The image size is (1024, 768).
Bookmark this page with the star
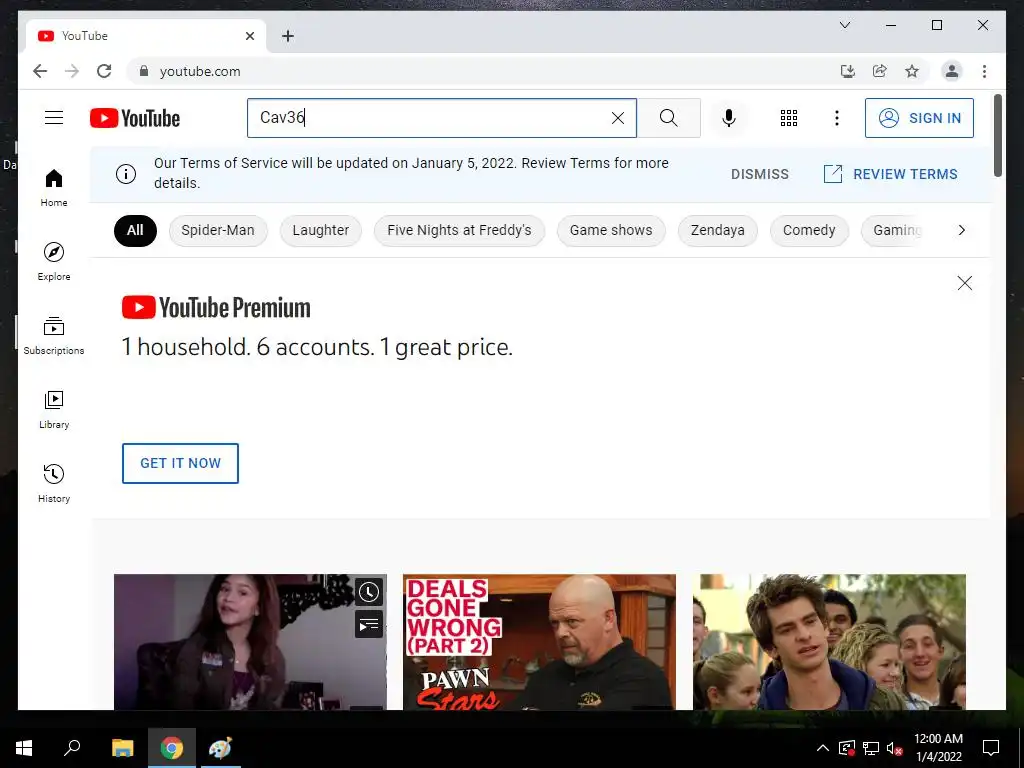coord(912,71)
